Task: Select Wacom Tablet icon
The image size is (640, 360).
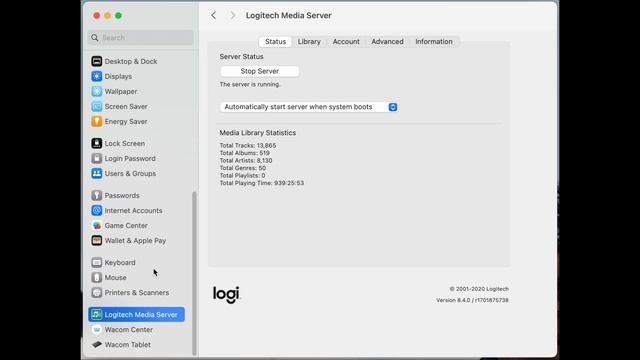Action: coord(97,344)
